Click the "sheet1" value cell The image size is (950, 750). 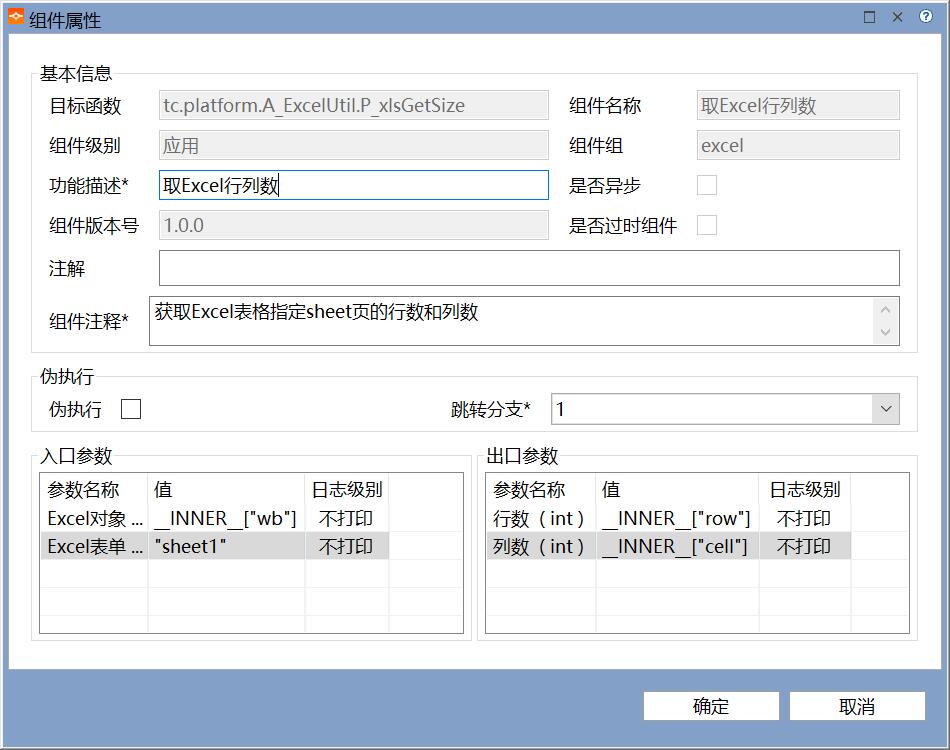coord(226,546)
